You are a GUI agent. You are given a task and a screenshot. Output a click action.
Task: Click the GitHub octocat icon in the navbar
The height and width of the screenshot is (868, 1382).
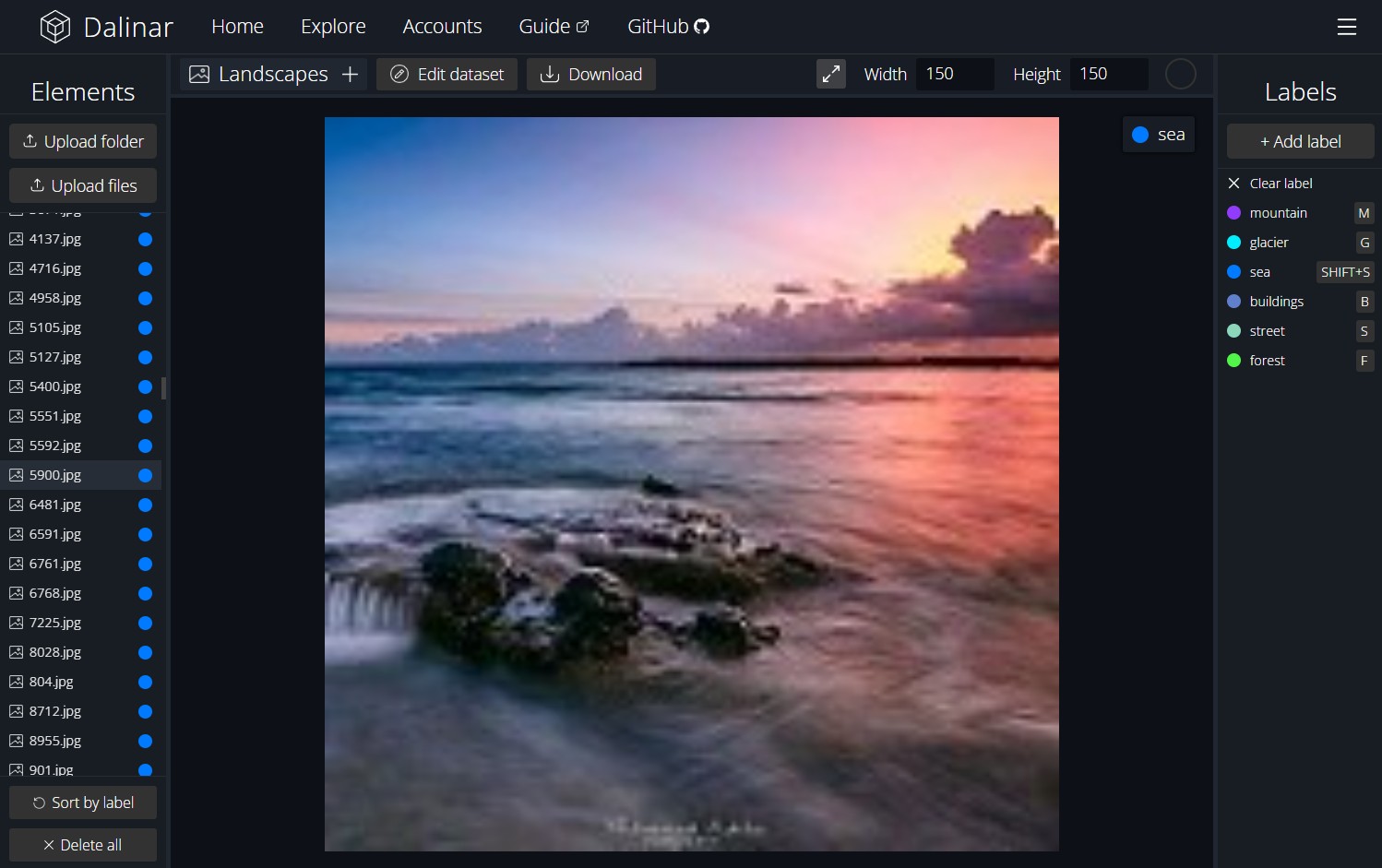click(701, 26)
